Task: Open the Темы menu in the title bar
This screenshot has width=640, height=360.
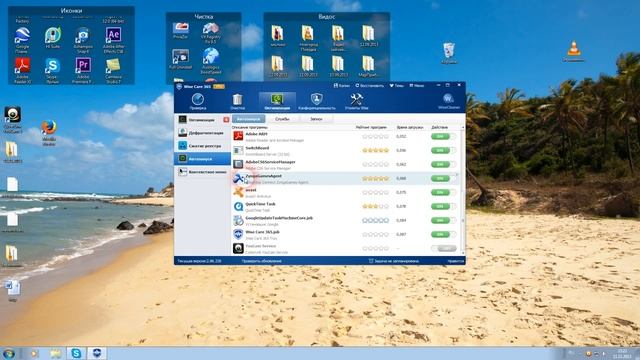Action: click(x=396, y=86)
